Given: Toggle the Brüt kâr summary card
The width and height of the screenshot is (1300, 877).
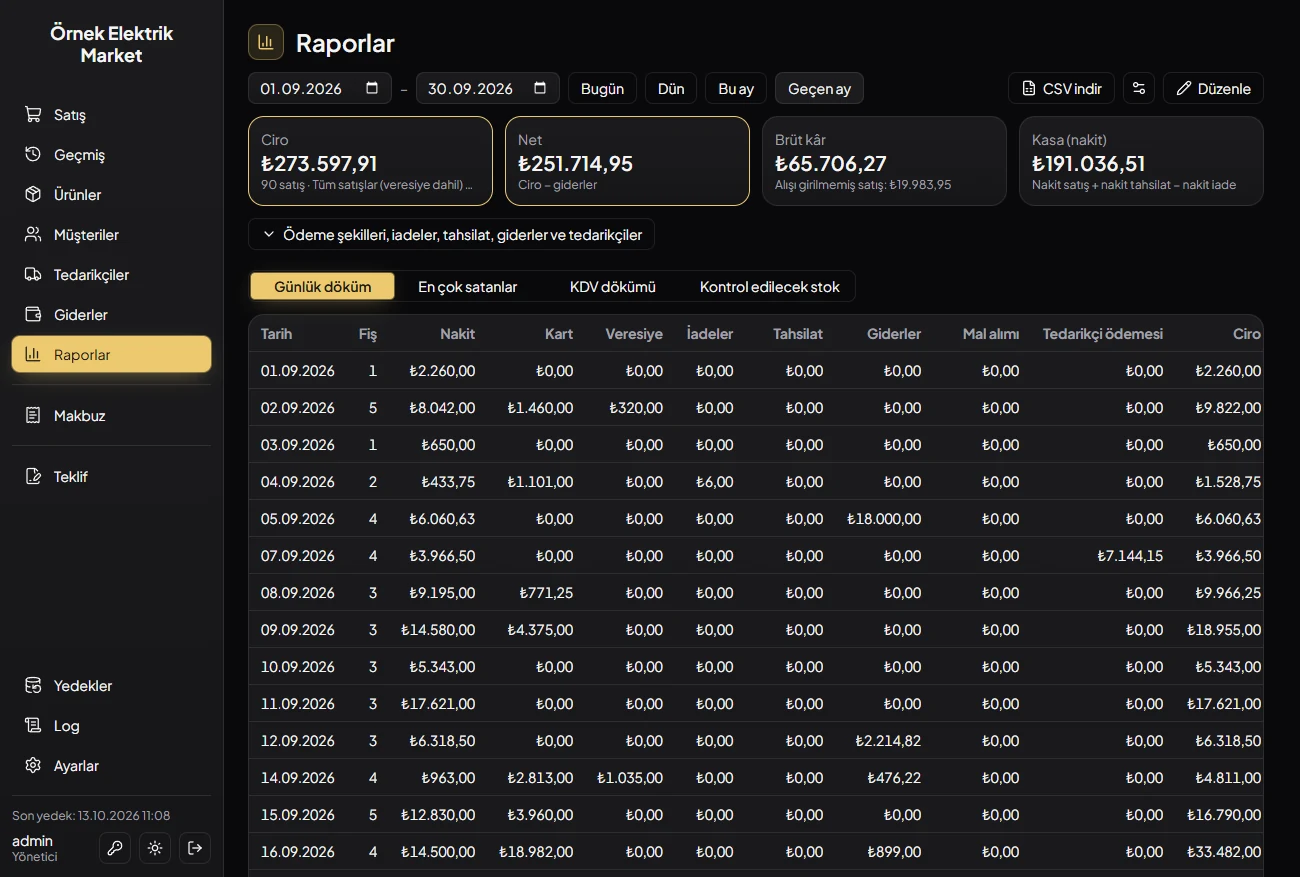Looking at the screenshot, I should click(884, 161).
